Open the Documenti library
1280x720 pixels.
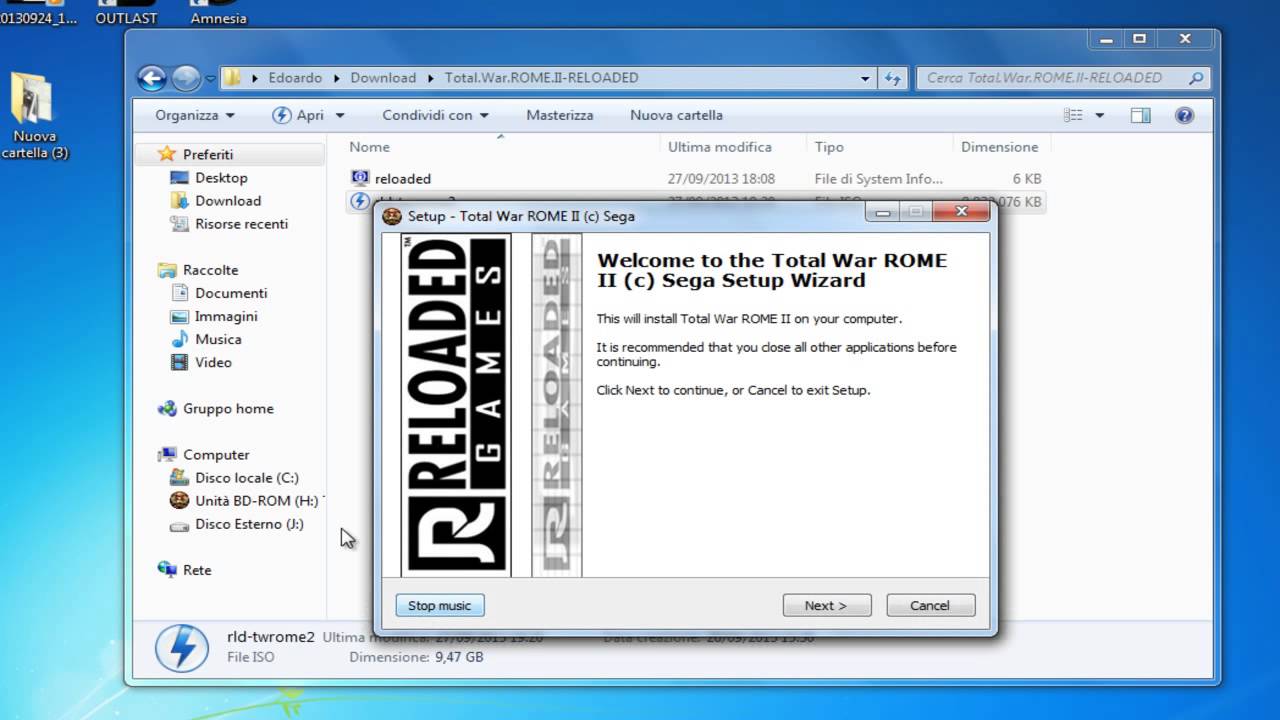coord(231,293)
